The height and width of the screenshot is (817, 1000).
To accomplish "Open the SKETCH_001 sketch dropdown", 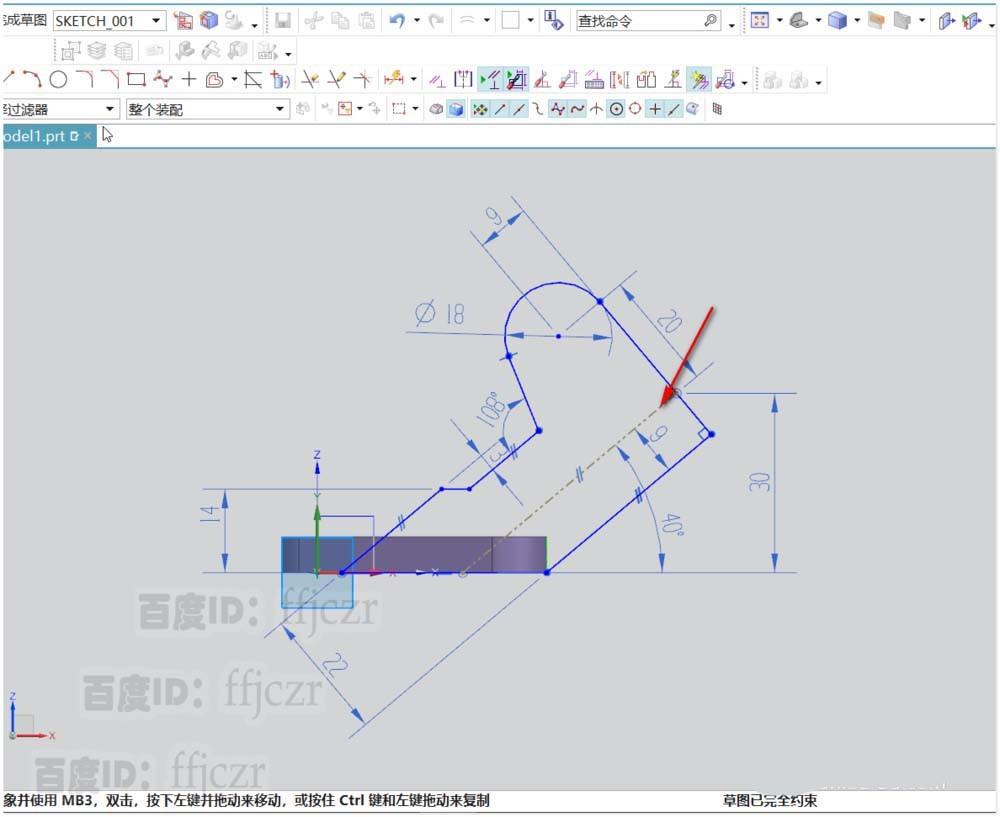I will (x=157, y=18).
